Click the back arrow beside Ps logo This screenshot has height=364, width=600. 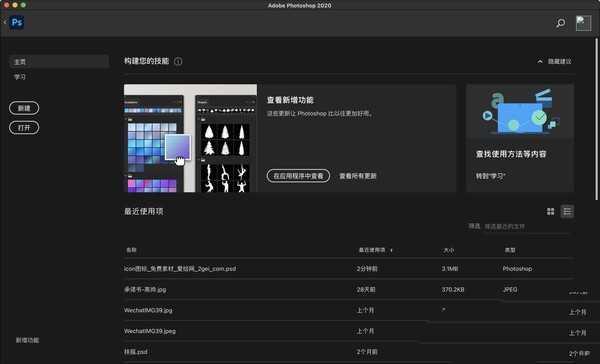tap(5, 23)
